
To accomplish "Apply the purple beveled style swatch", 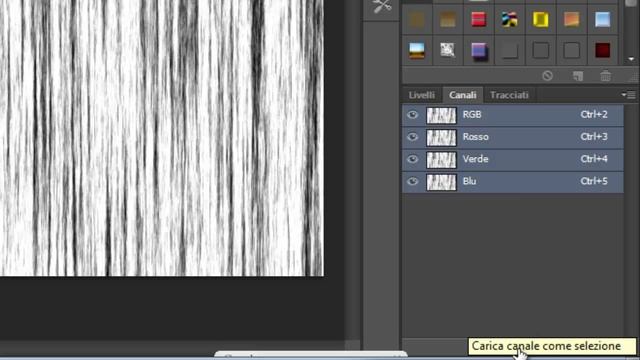I will click(478, 51).
